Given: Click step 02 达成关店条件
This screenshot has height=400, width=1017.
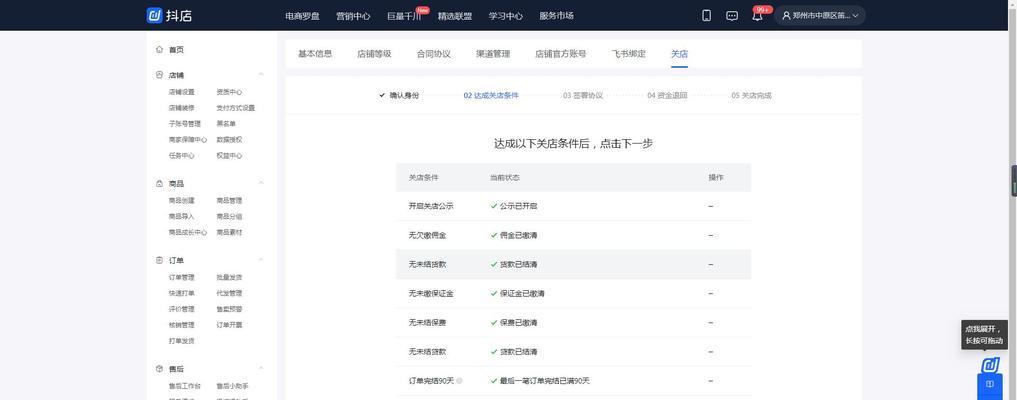Looking at the screenshot, I should (491, 95).
